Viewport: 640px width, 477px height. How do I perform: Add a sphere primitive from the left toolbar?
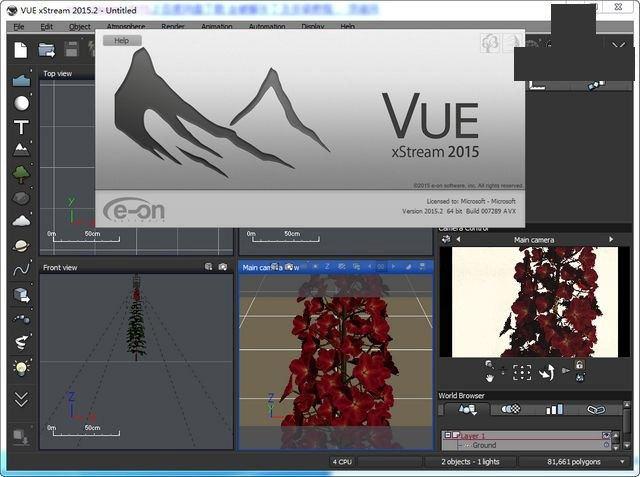point(21,103)
